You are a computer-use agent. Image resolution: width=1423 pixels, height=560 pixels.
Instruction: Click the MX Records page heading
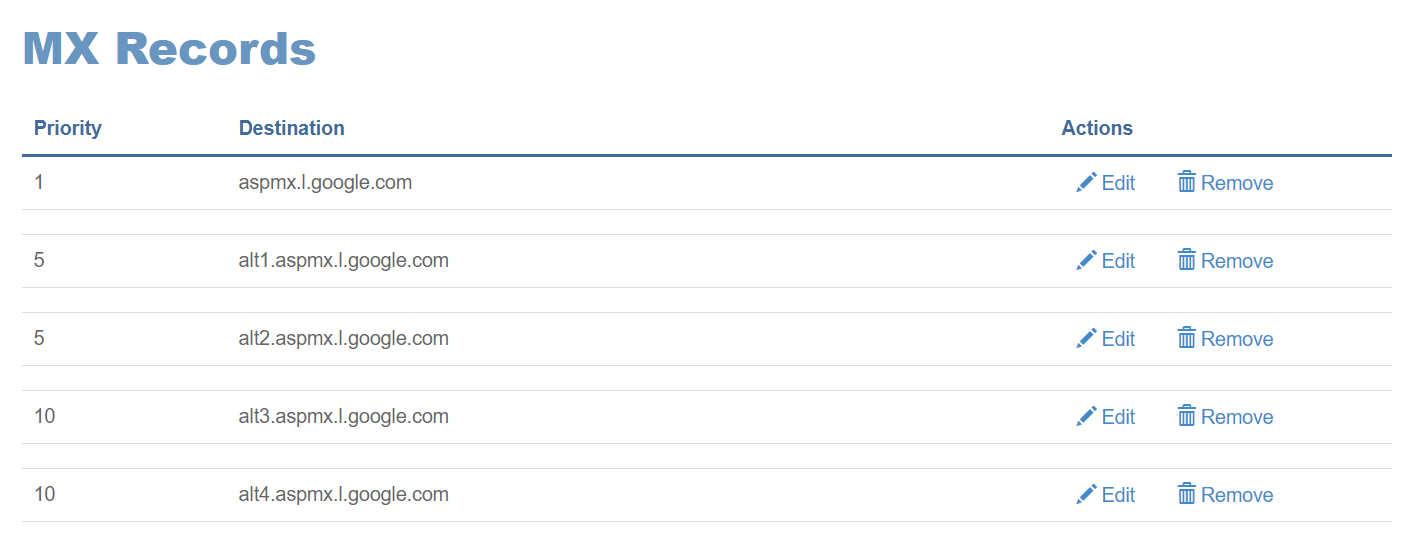(169, 48)
